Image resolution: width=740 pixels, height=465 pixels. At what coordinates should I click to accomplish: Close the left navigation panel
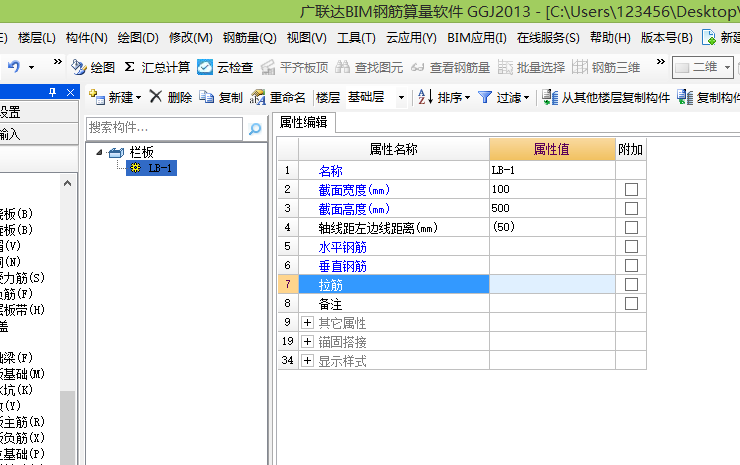pyautogui.click(x=70, y=93)
